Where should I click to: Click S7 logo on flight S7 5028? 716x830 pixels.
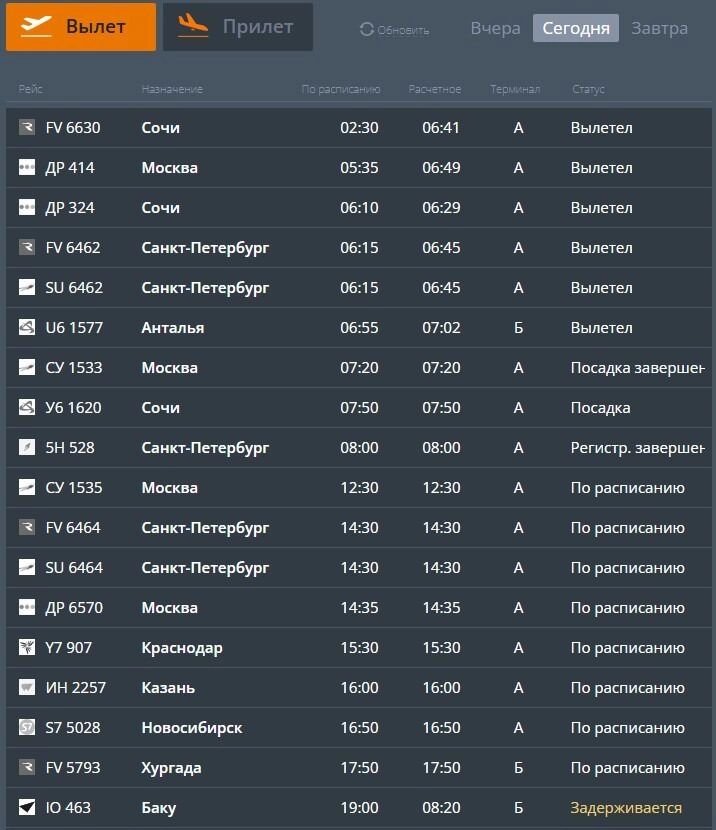click(27, 728)
